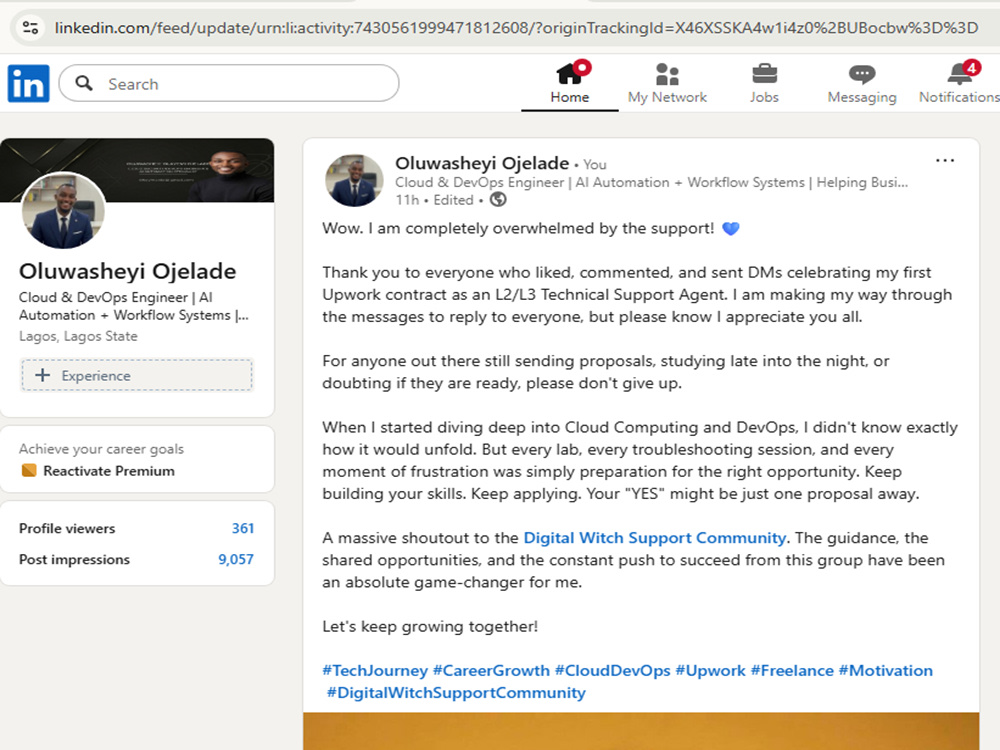1000x750 pixels.
Task: Open the Notifications tab
Action: pyautogui.click(x=959, y=83)
